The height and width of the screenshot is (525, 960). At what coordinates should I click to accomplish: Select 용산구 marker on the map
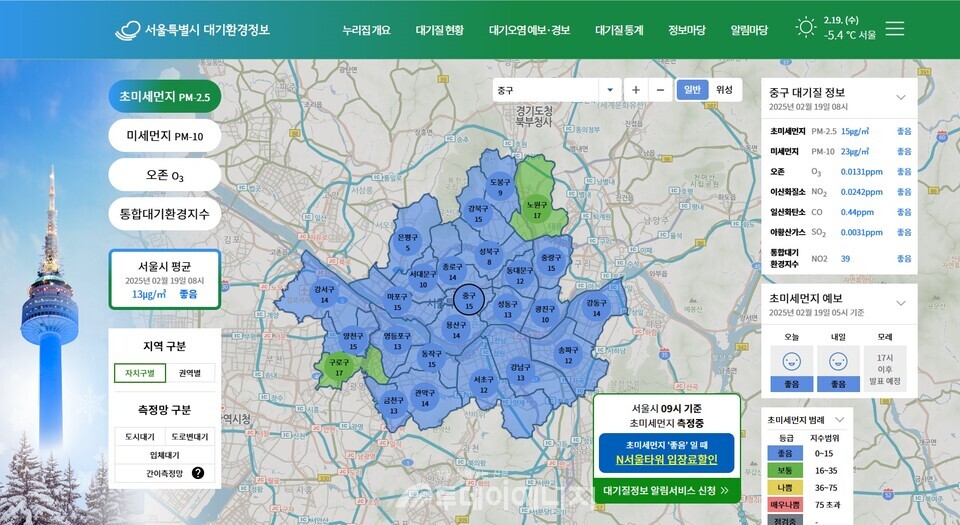coord(456,330)
